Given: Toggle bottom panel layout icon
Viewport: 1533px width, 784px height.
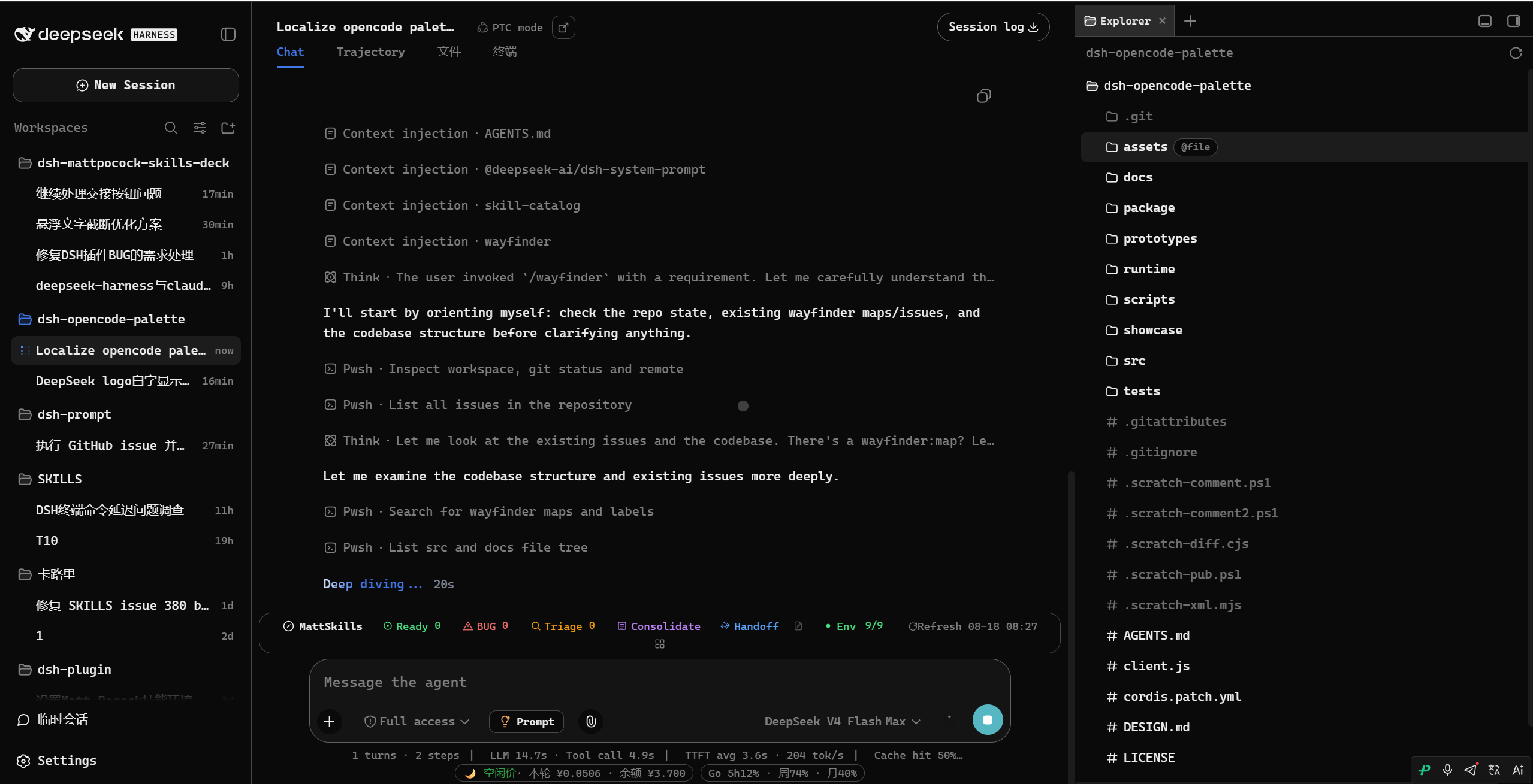Looking at the screenshot, I should point(1485,21).
